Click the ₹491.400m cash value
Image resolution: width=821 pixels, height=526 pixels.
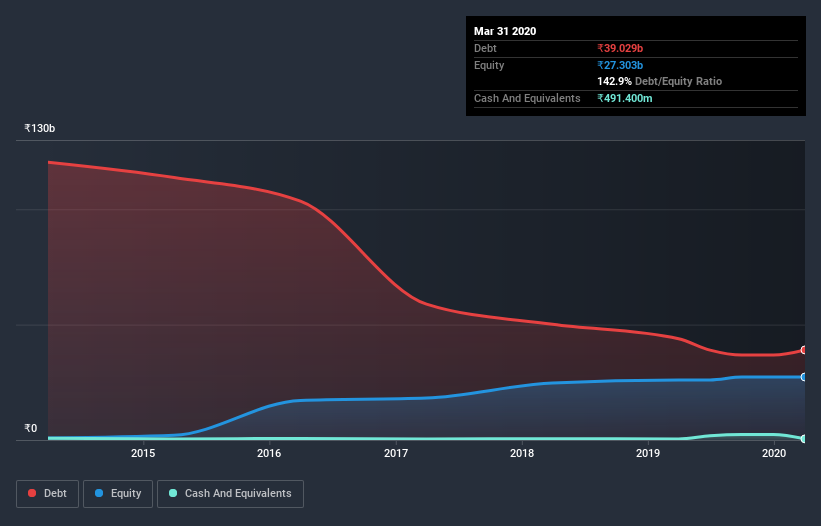(x=625, y=98)
